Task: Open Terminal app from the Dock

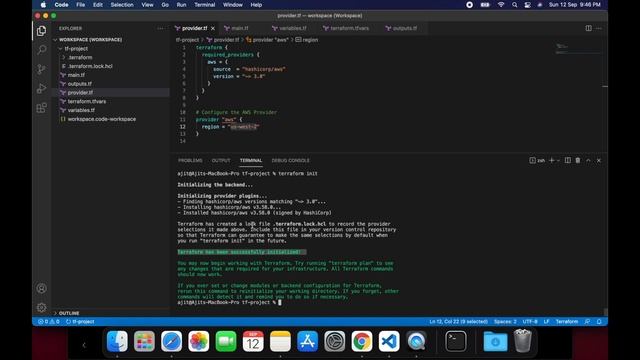Action: point(456,341)
